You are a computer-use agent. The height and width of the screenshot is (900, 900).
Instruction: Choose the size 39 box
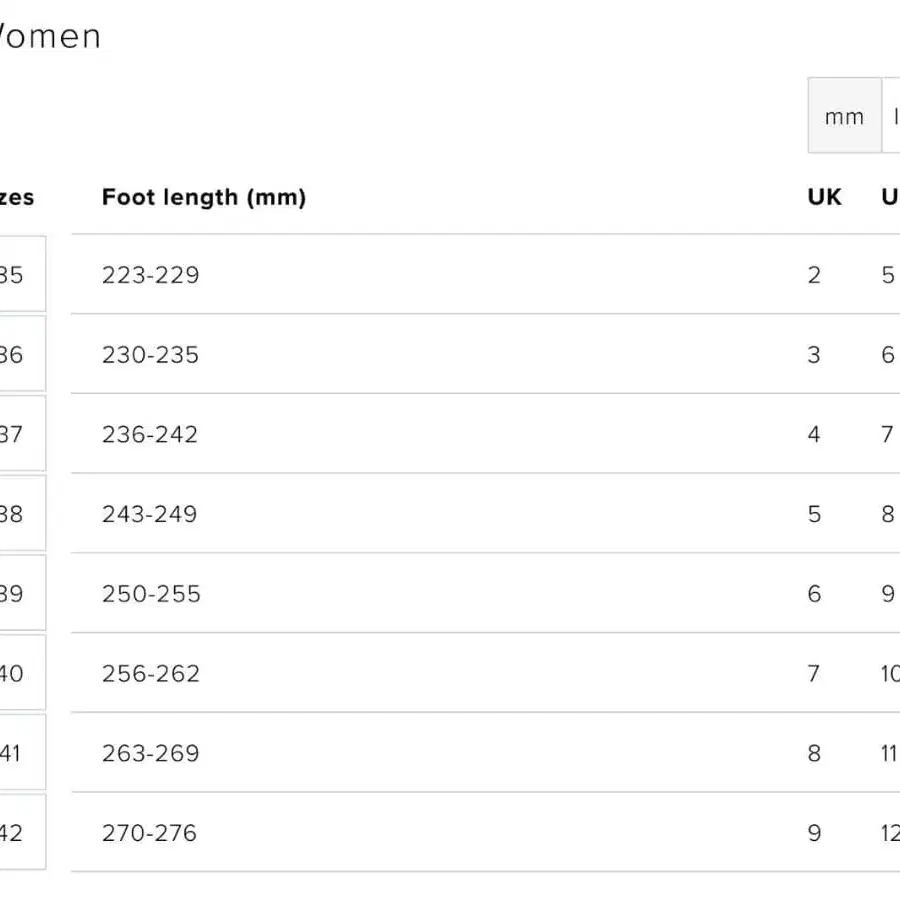point(18,593)
